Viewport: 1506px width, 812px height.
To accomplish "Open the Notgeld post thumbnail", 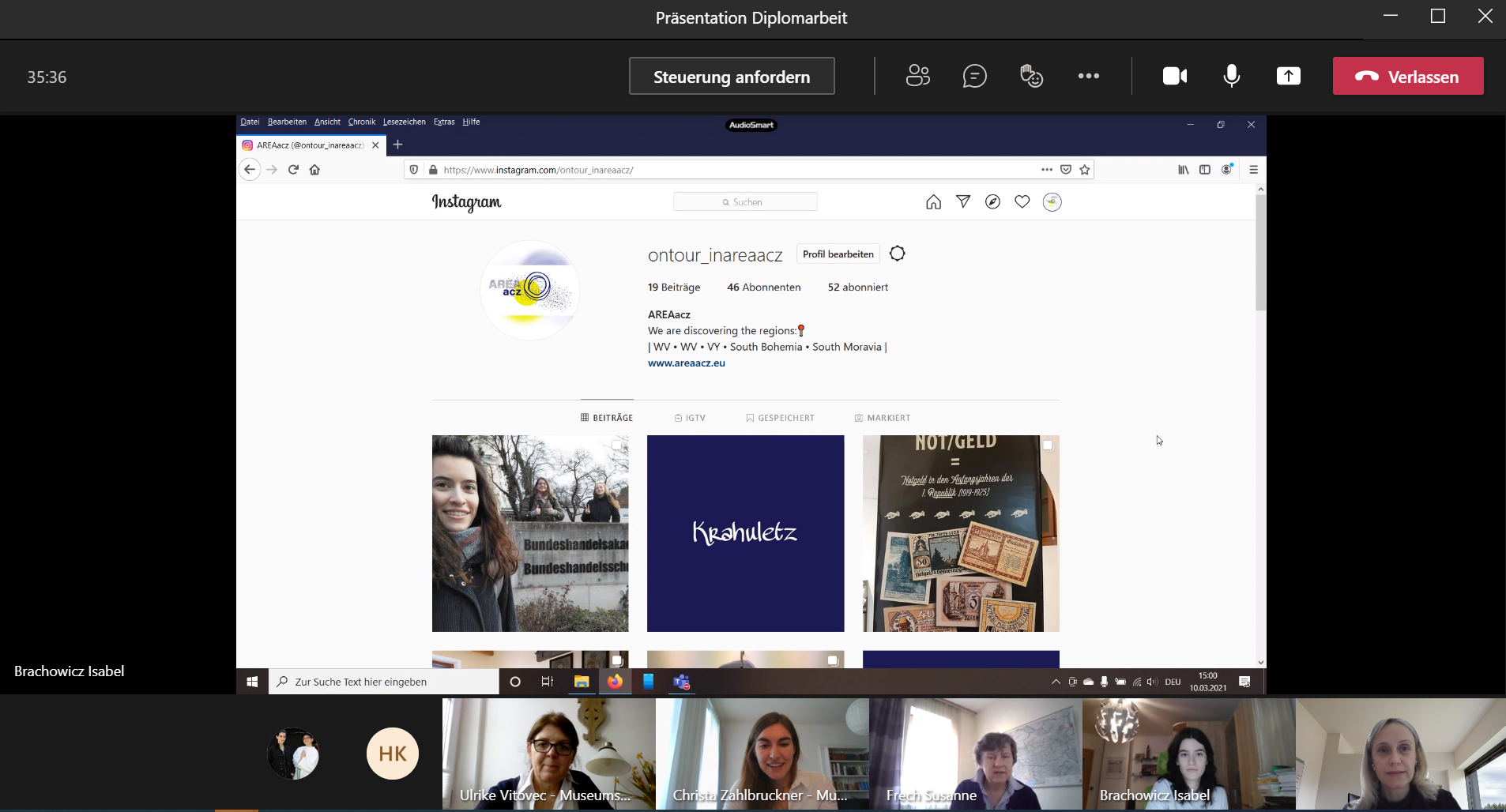I will 961,533.
